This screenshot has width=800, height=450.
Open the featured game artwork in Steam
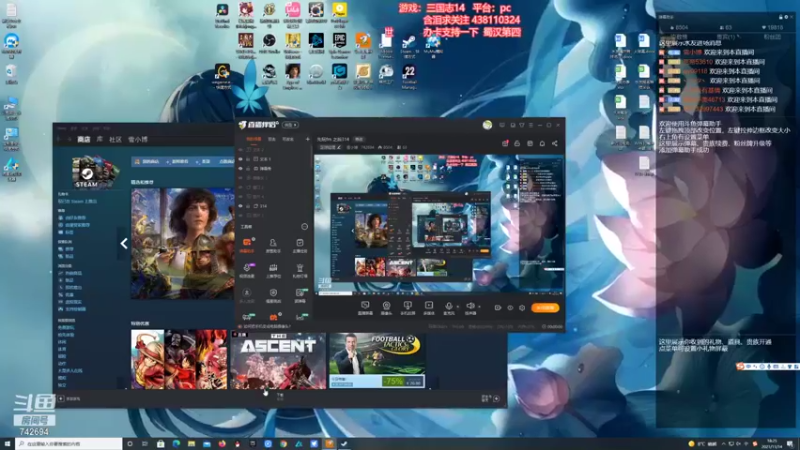[x=183, y=243]
